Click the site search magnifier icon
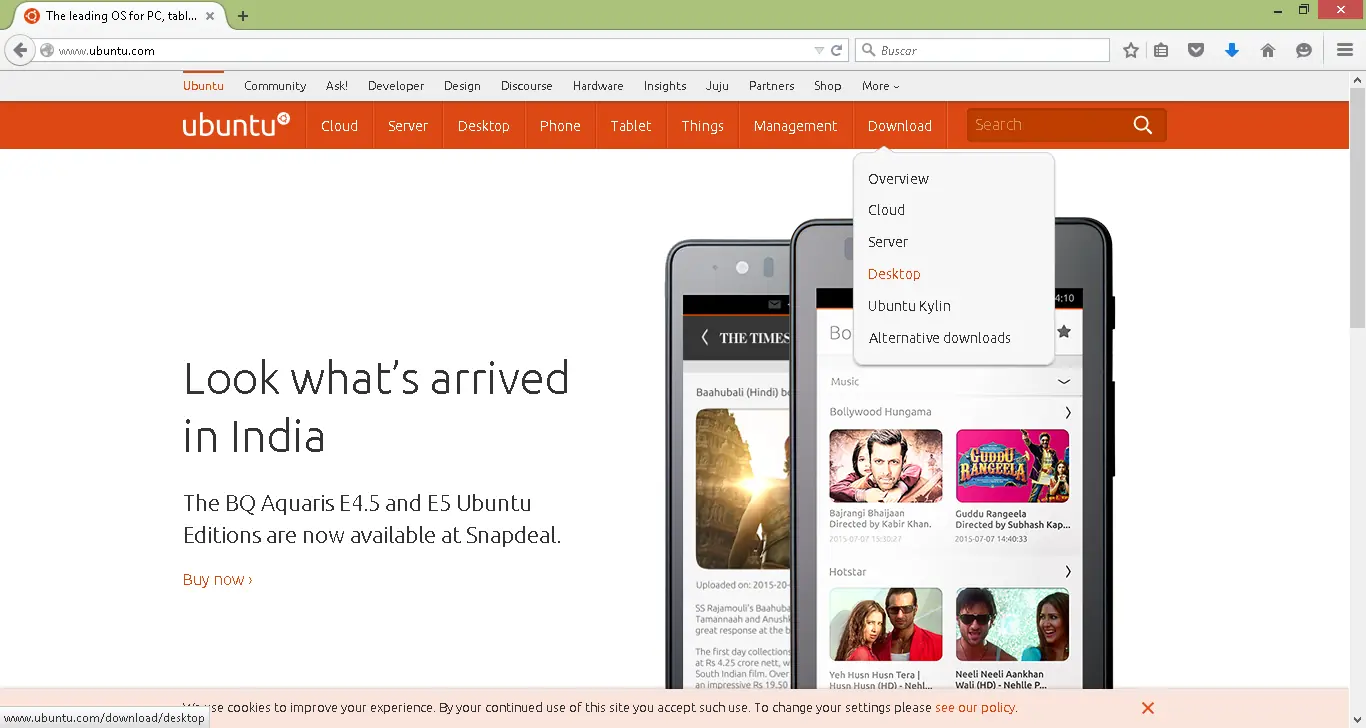Screen dimensions: 1366x728 1143,125
